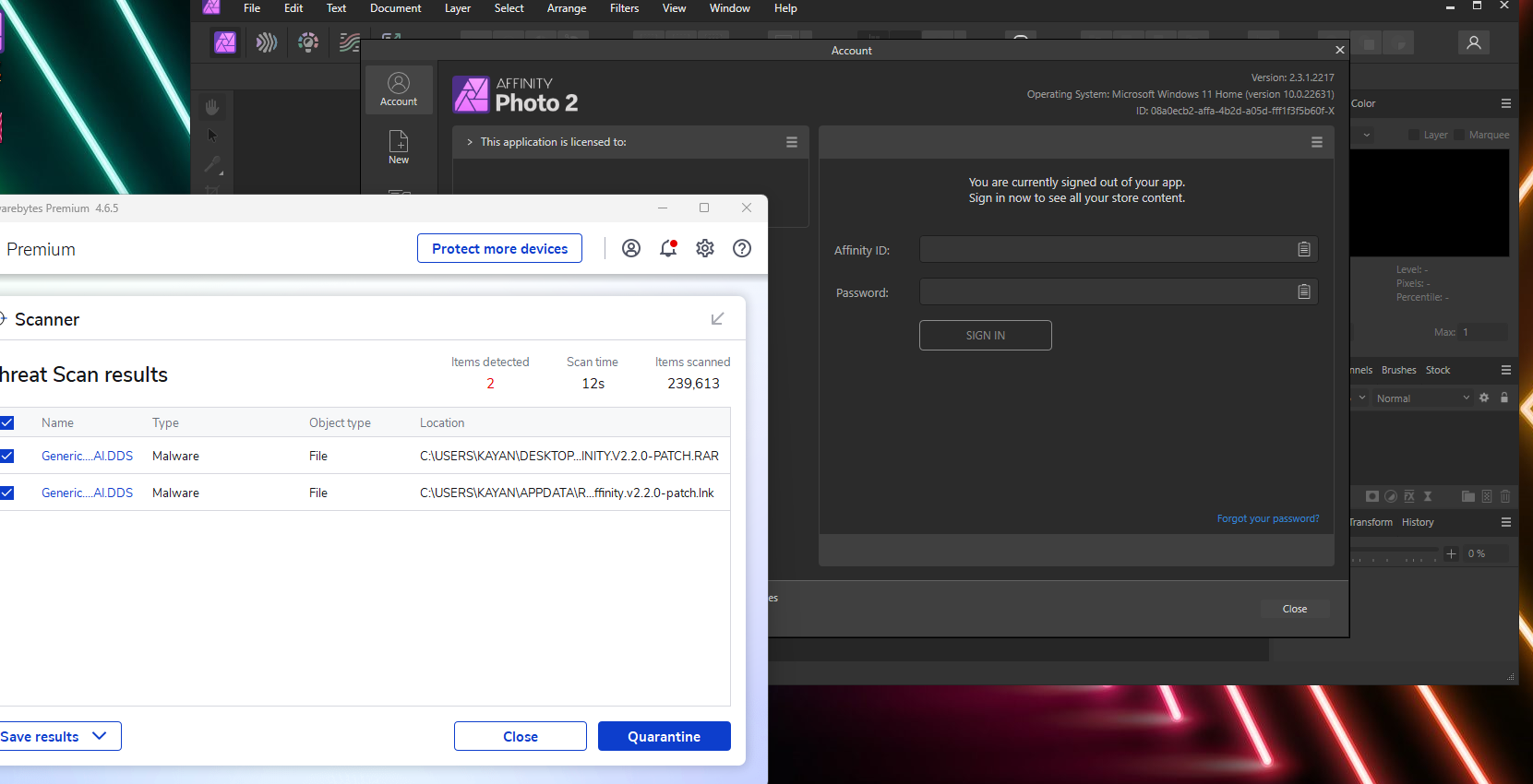Switch to the Brushes tab

pyautogui.click(x=1399, y=370)
